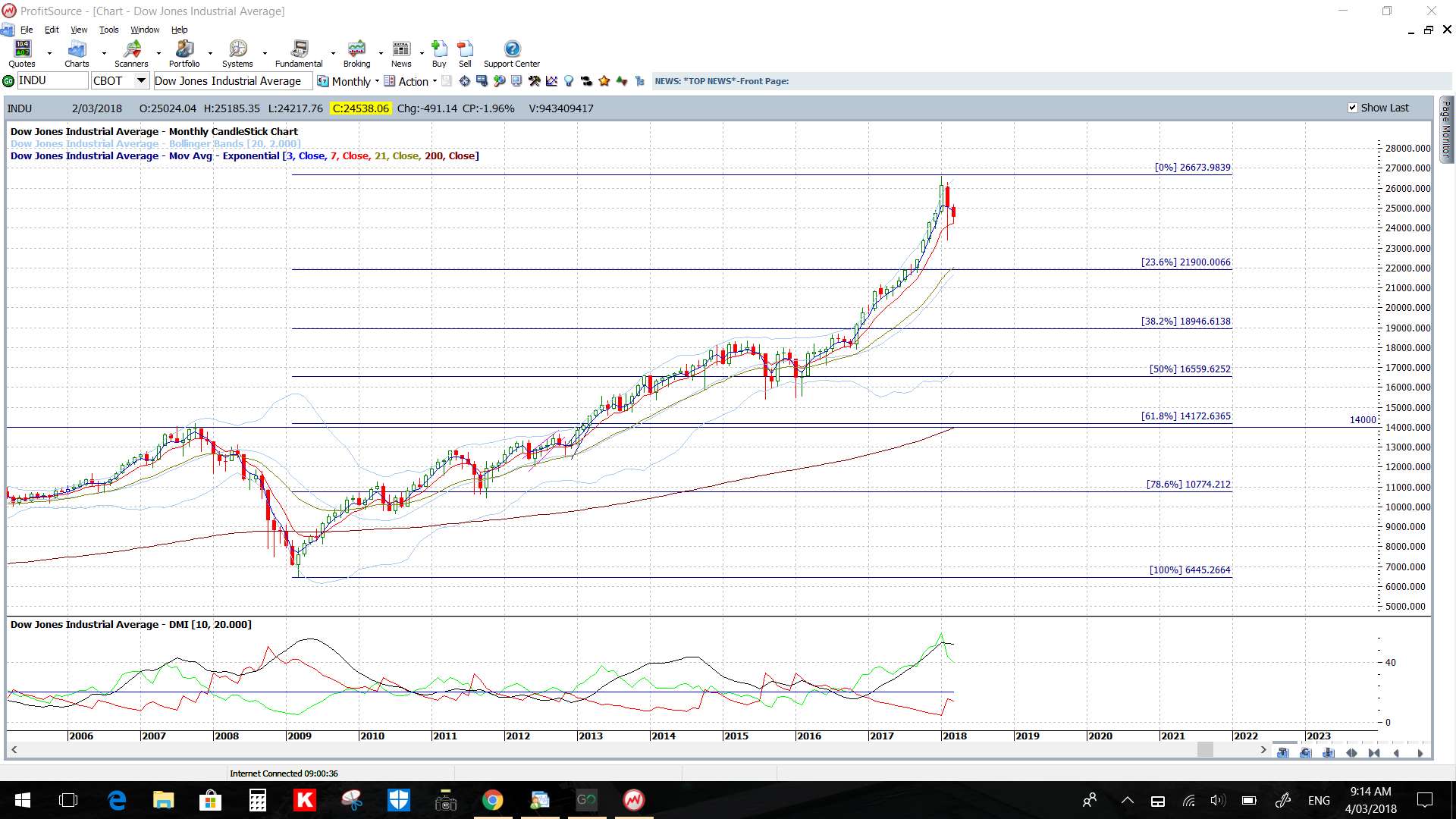The image size is (1456, 819).
Task: Open the Quotes toolbar icon
Action: coord(22,49)
